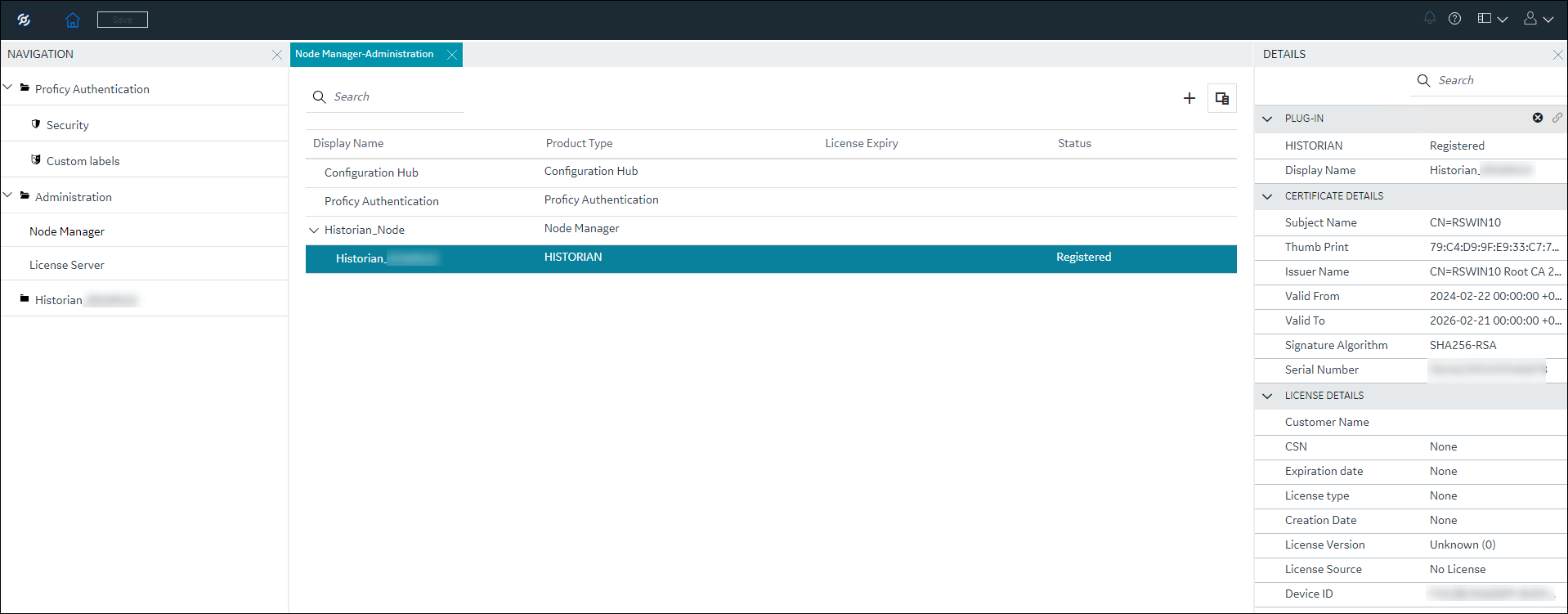This screenshot has width=1568, height=614.
Task: Click the Custom labels mask icon
Action: click(36, 160)
